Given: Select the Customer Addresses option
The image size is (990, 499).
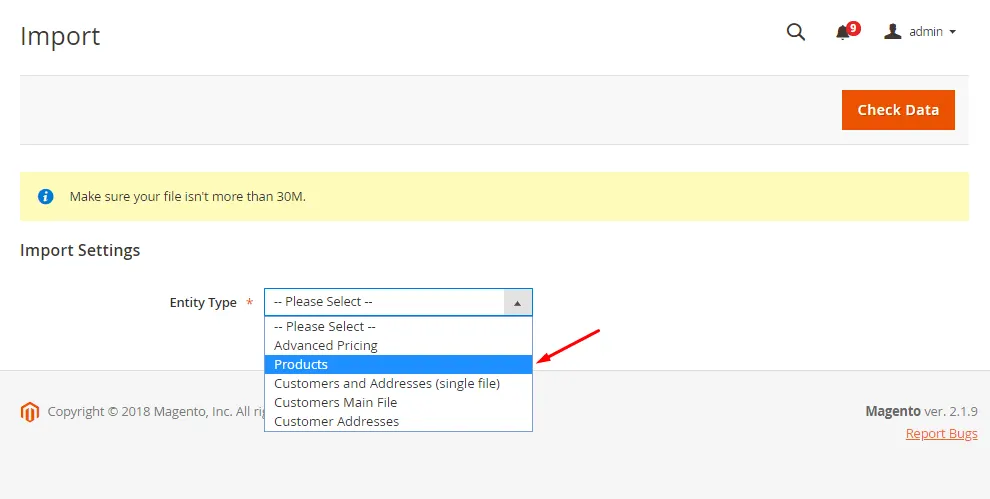Looking at the screenshot, I should click(336, 422).
